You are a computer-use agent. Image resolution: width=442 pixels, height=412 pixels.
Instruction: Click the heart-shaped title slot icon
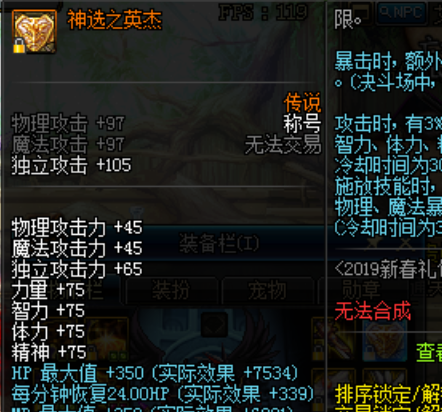click(x=385, y=338)
